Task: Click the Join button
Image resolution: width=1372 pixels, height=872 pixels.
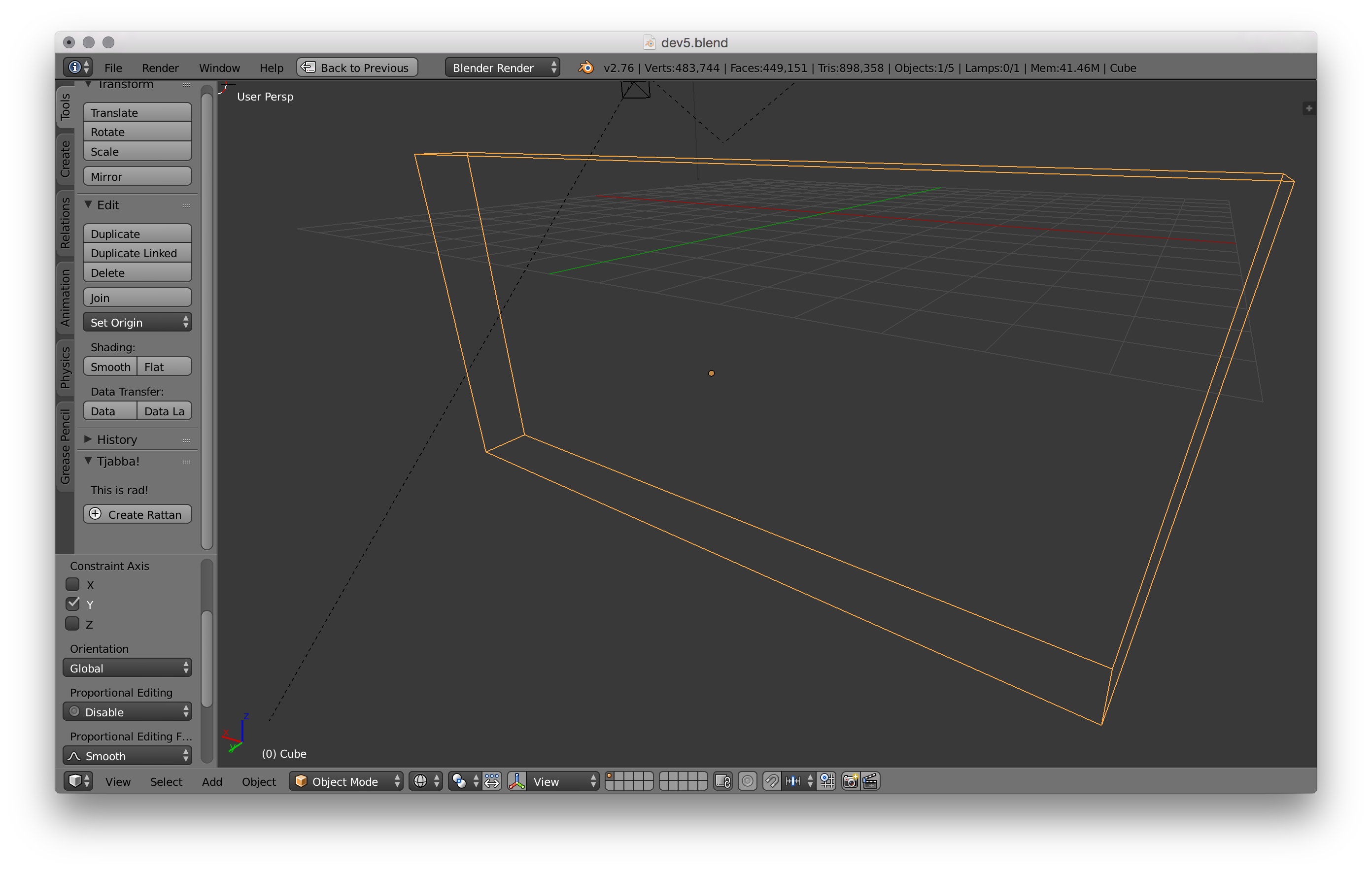Action: pos(137,297)
